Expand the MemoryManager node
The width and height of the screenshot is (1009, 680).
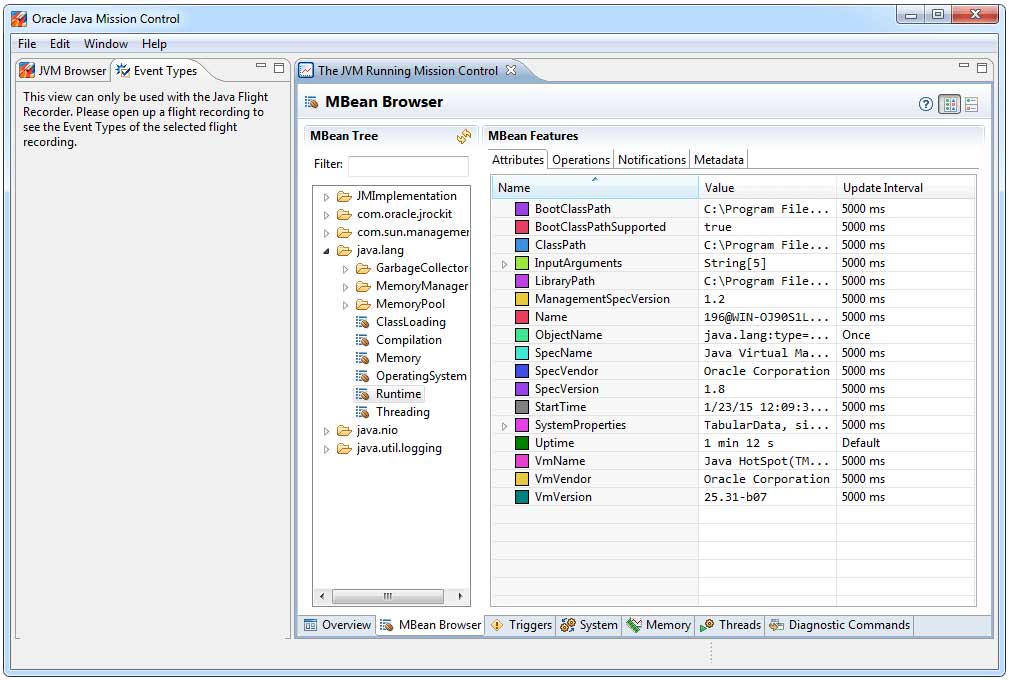pos(346,287)
